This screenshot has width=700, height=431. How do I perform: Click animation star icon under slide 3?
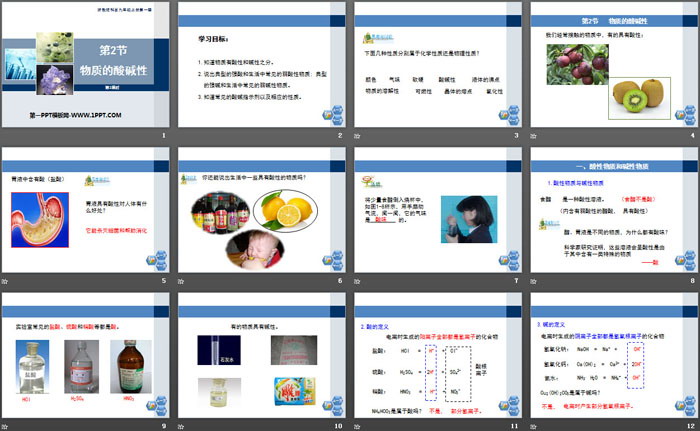tap(357, 136)
